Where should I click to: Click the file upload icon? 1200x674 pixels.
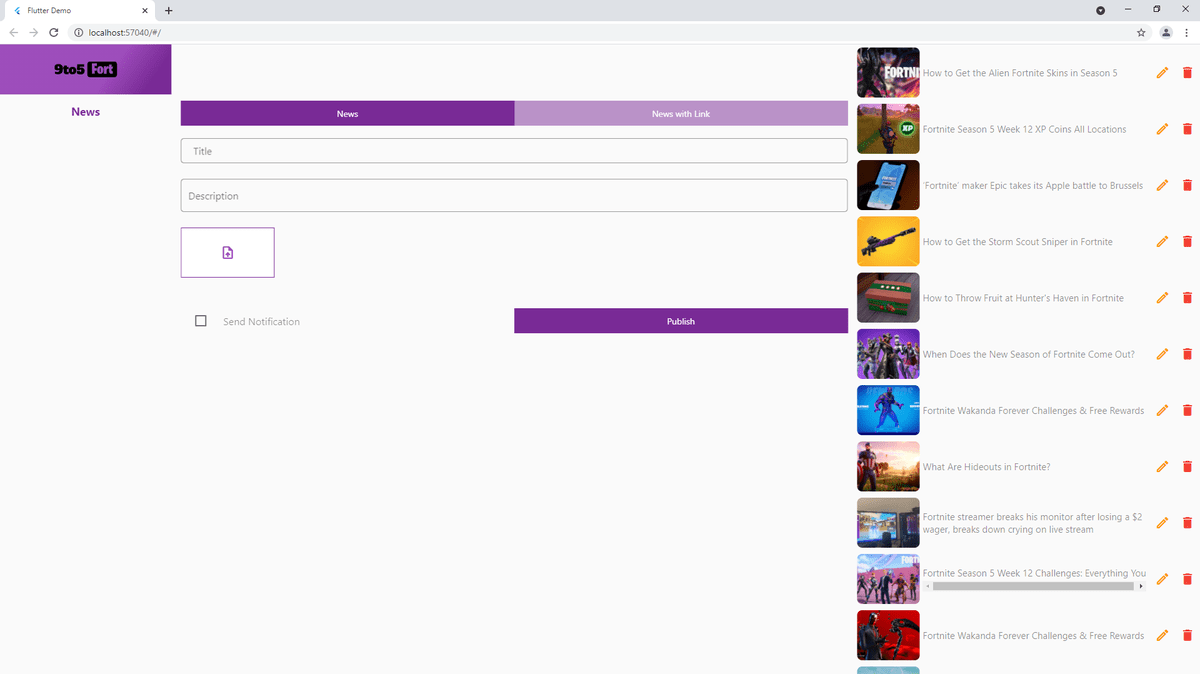pyautogui.click(x=227, y=252)
